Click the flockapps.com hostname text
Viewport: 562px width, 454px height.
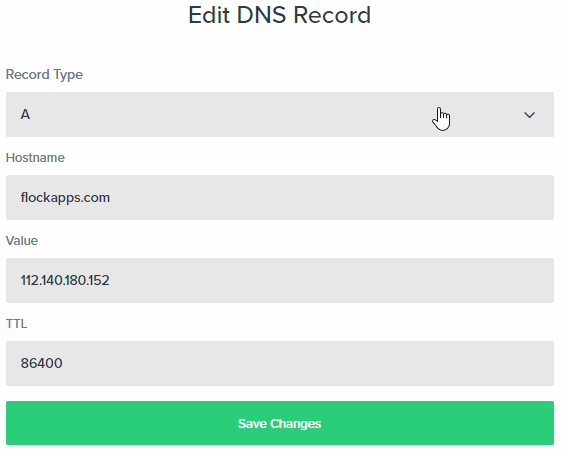click(x=65, y=198)
